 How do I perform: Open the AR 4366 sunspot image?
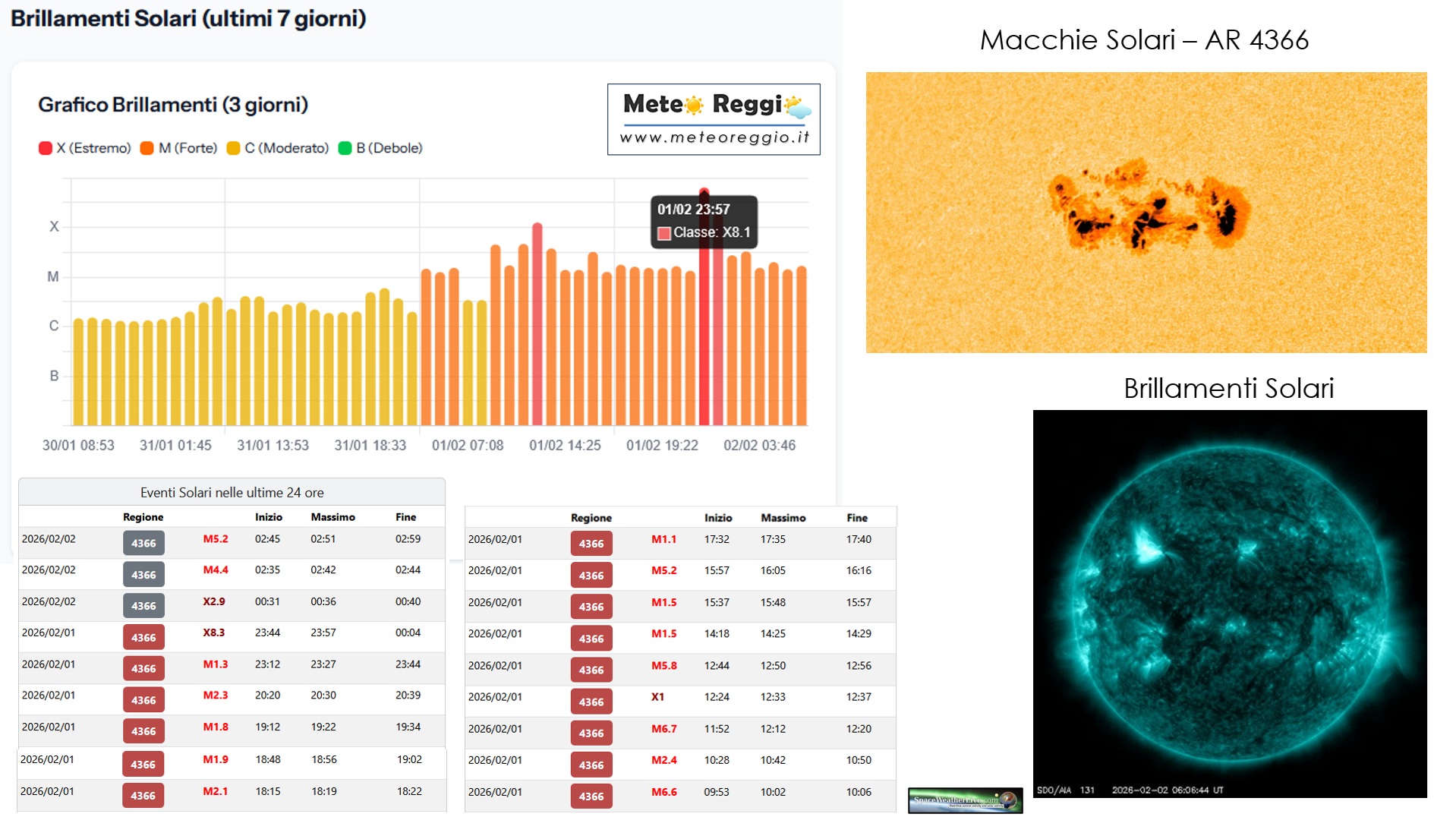[x=1146, y=213]
